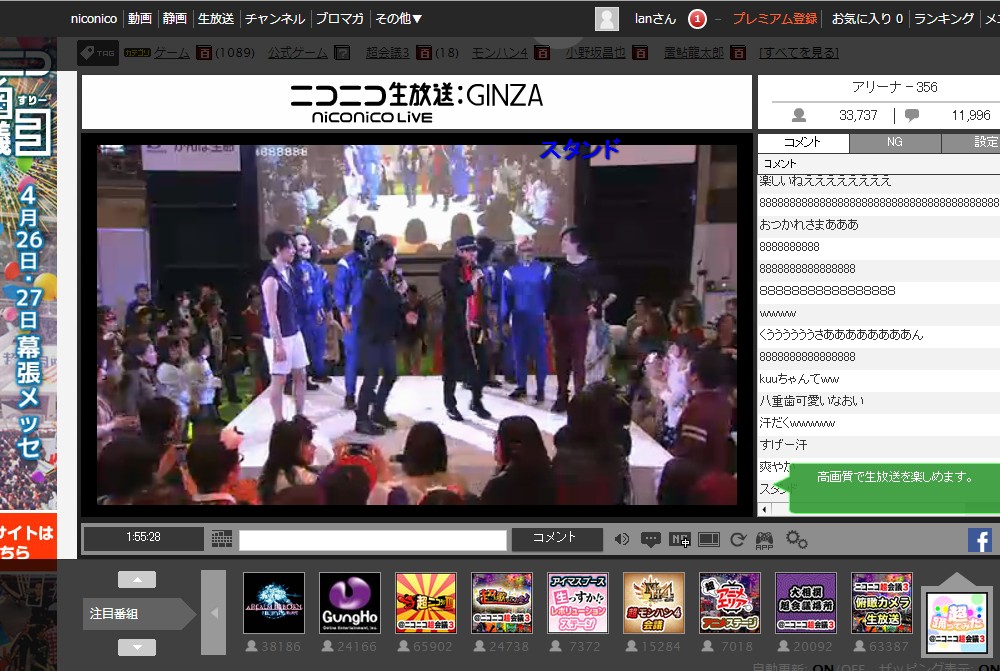Open 俯瞰カメラ生放送 program thumbnail
The height and width of the screenshot is (671, 1000).
click(882, 603)
